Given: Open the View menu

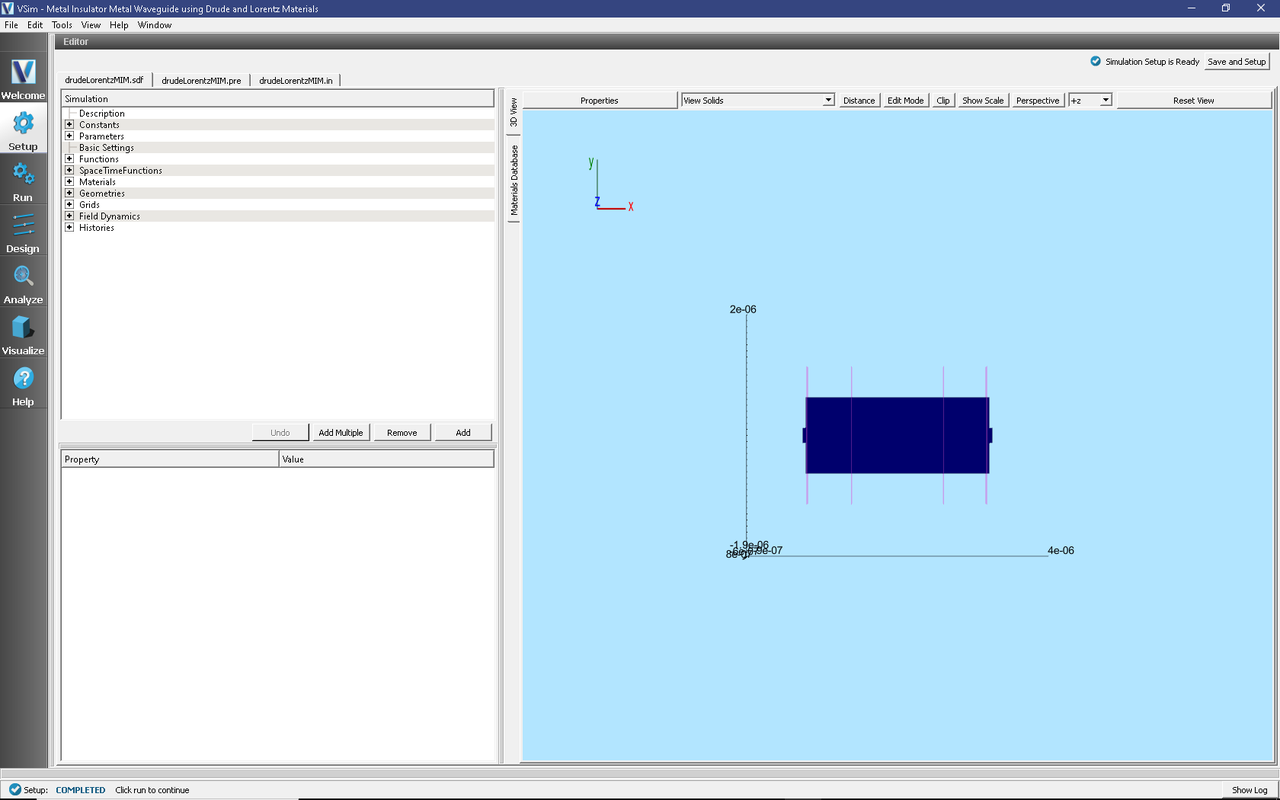Looking at the screenshot, I should click(91, 25).
